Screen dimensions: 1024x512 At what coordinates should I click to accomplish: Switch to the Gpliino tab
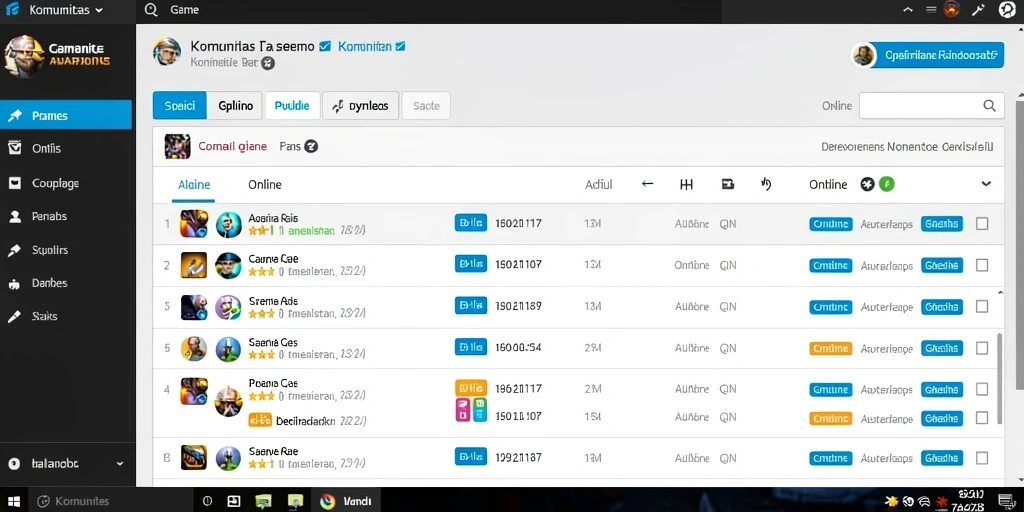[x=235, y=106]
